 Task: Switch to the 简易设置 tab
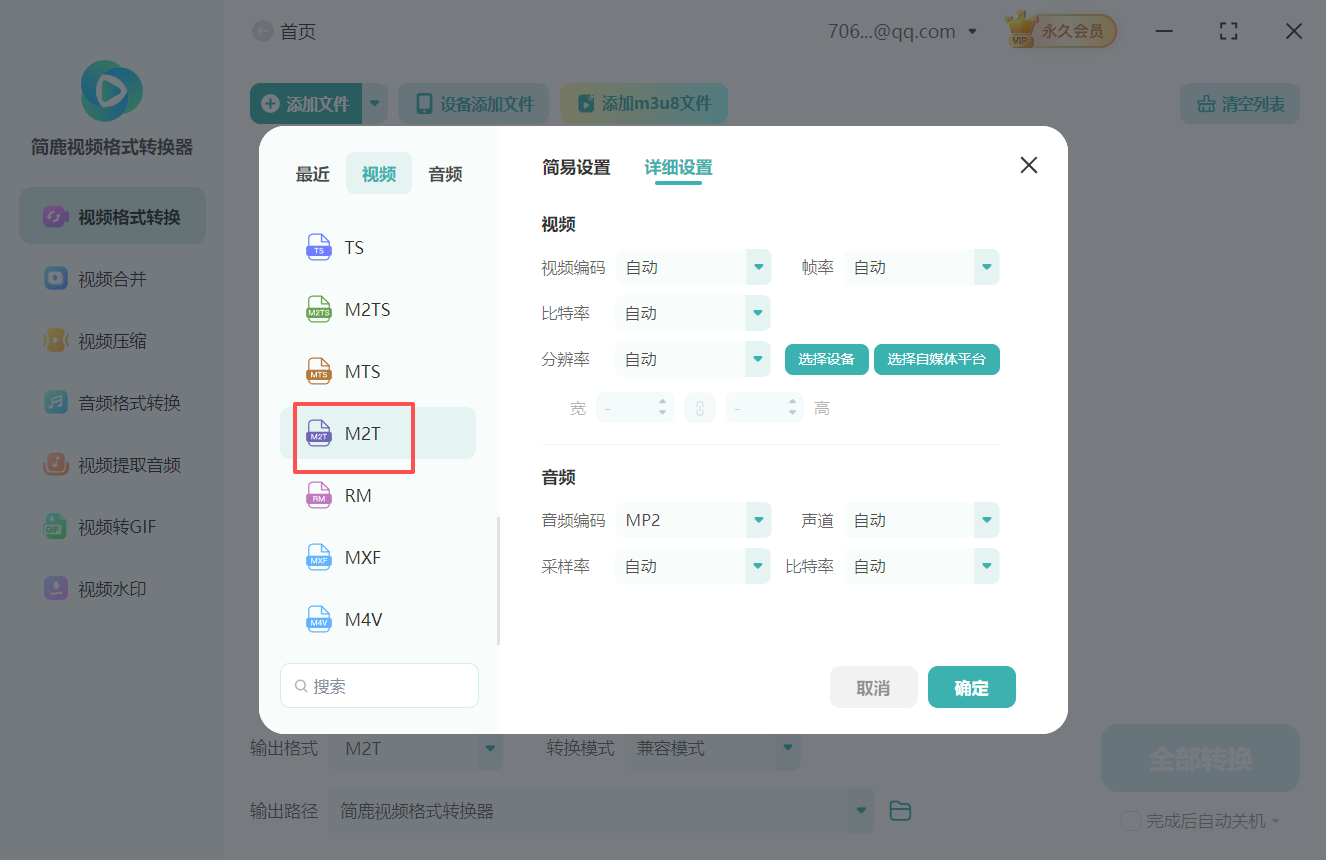[576, 168]
